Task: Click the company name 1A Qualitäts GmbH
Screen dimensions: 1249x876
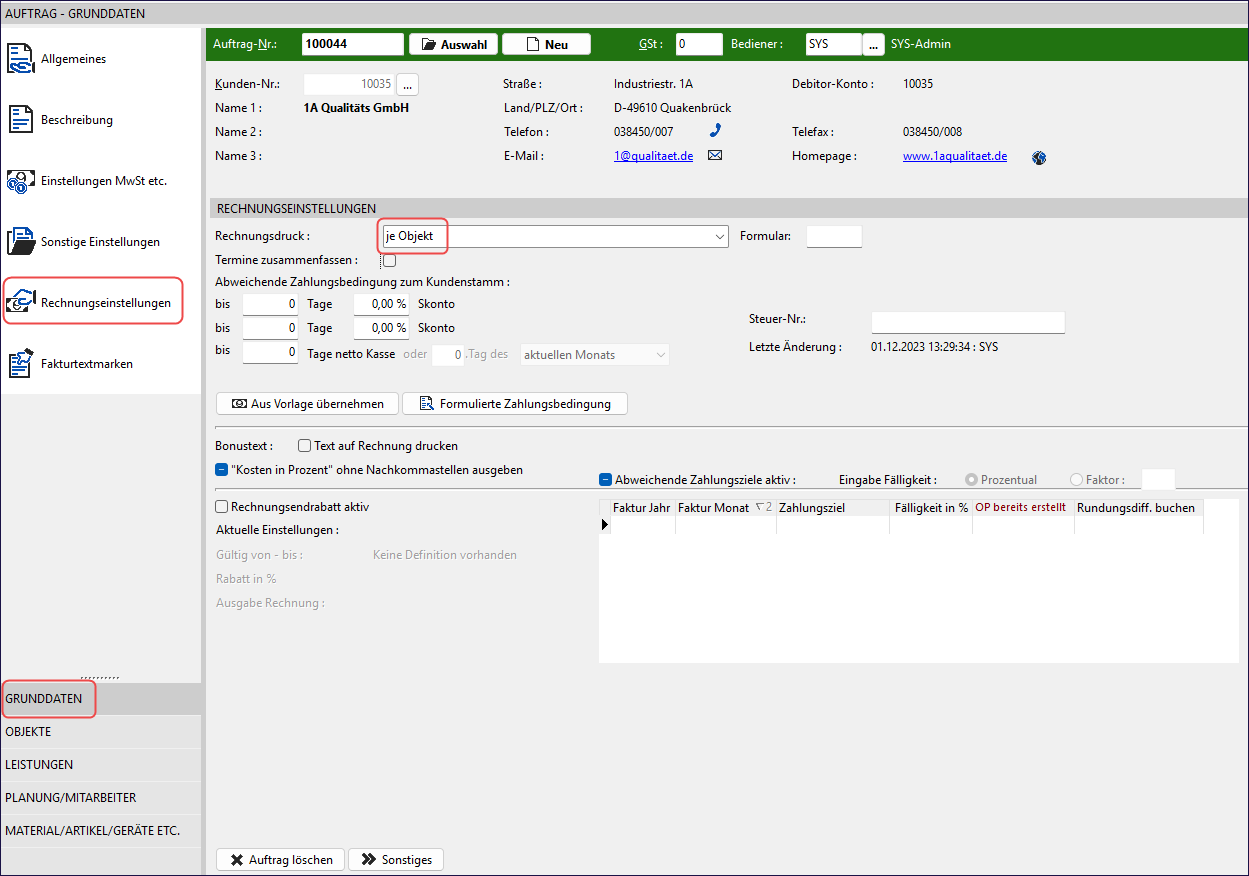Action: (356, 108)
